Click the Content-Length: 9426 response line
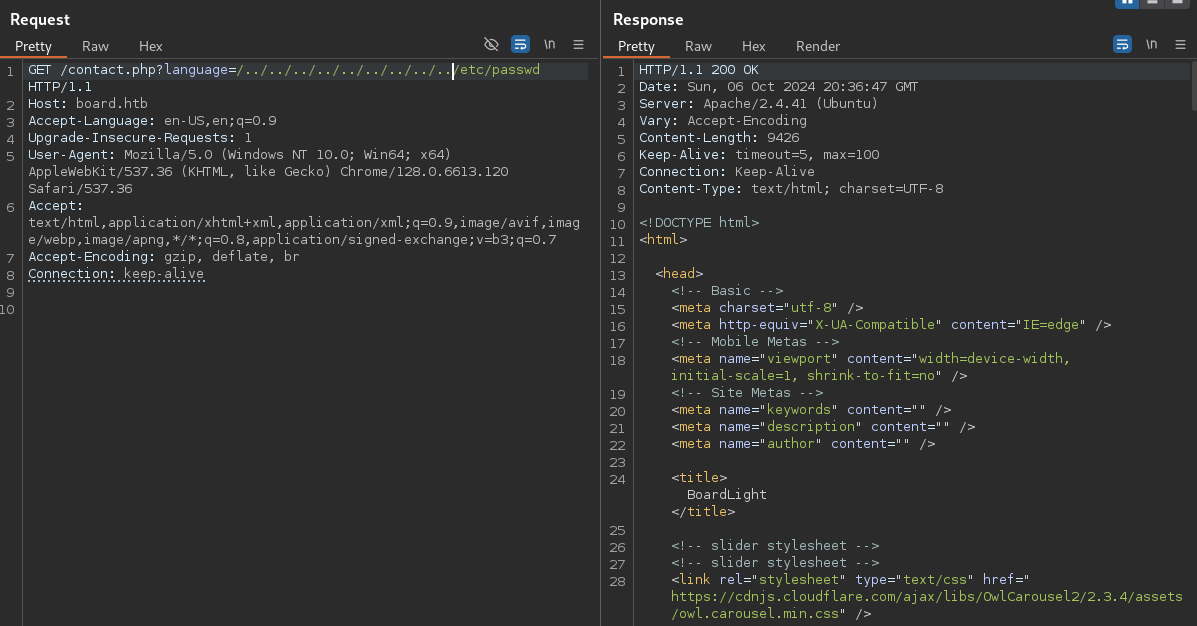The width and height of the screenshot is (1197, 626). click(x=719, y=137)
